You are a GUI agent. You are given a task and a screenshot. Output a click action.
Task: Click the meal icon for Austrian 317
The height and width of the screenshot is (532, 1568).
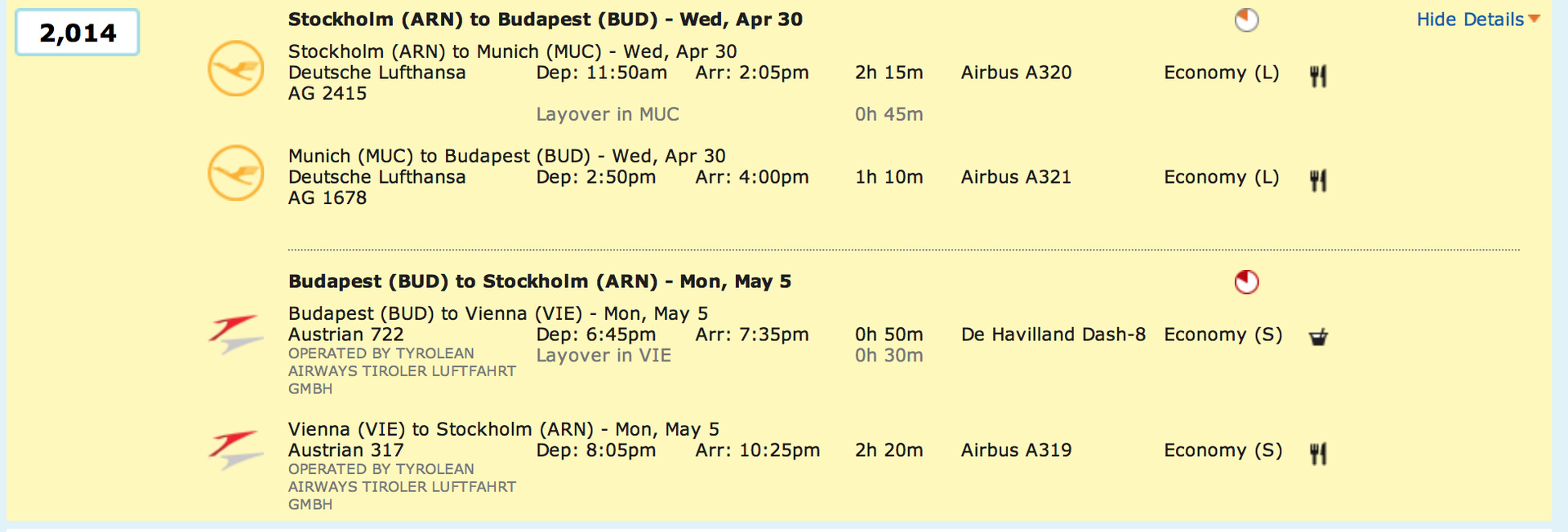click(x=1318, y=453)
